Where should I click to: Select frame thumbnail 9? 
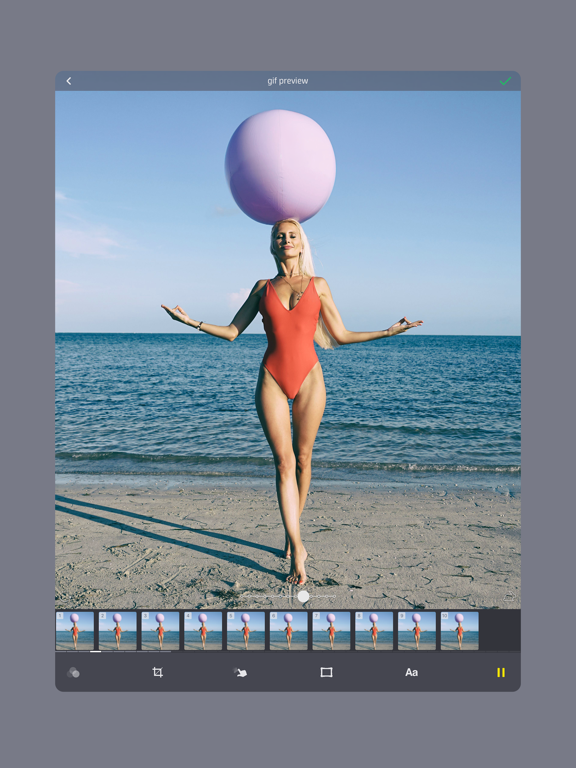point(417,631)
